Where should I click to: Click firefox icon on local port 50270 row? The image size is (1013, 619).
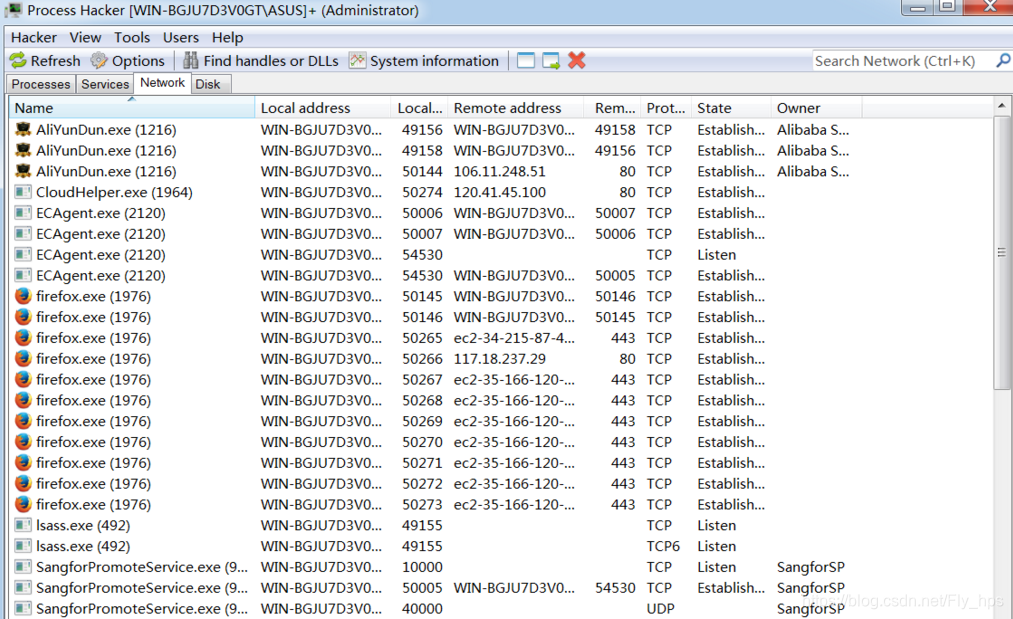coord(23,441)
